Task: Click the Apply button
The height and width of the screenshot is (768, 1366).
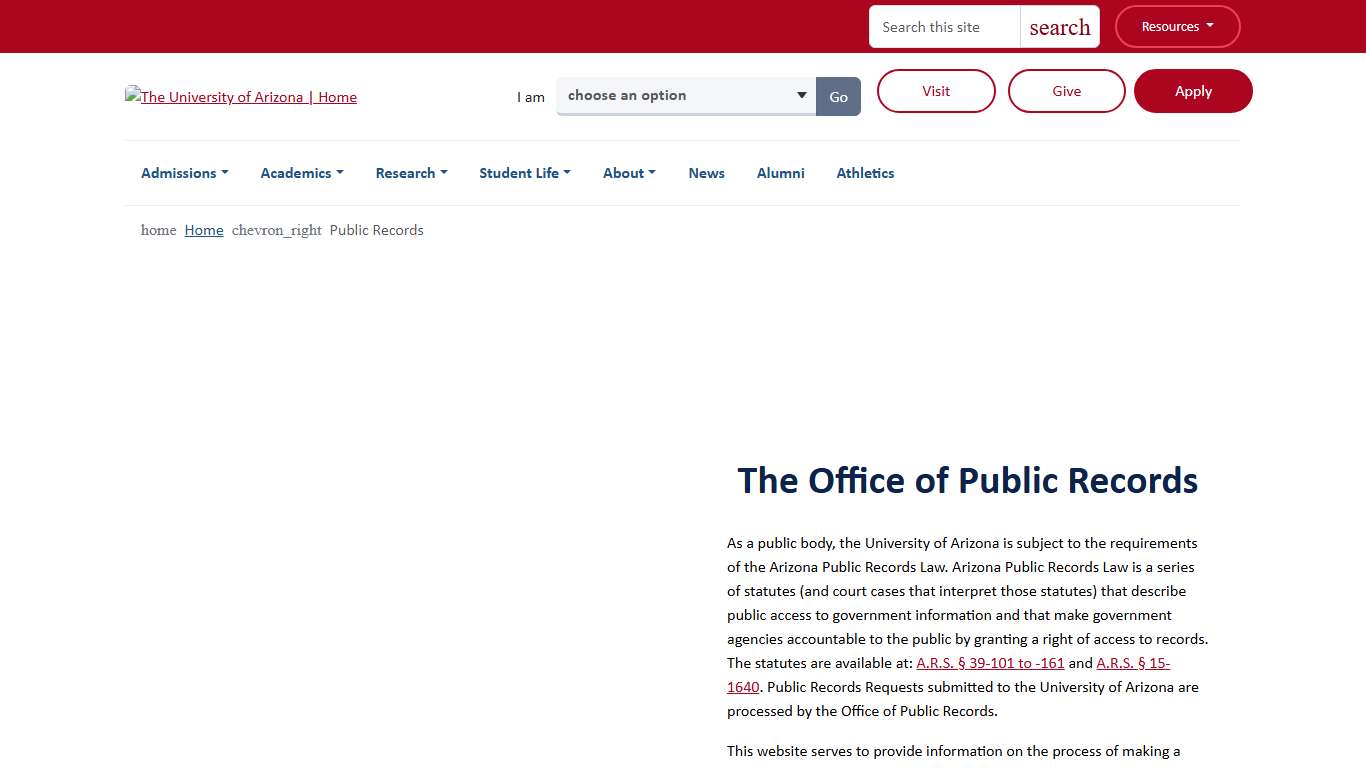Action: (x=1193, y=91)
